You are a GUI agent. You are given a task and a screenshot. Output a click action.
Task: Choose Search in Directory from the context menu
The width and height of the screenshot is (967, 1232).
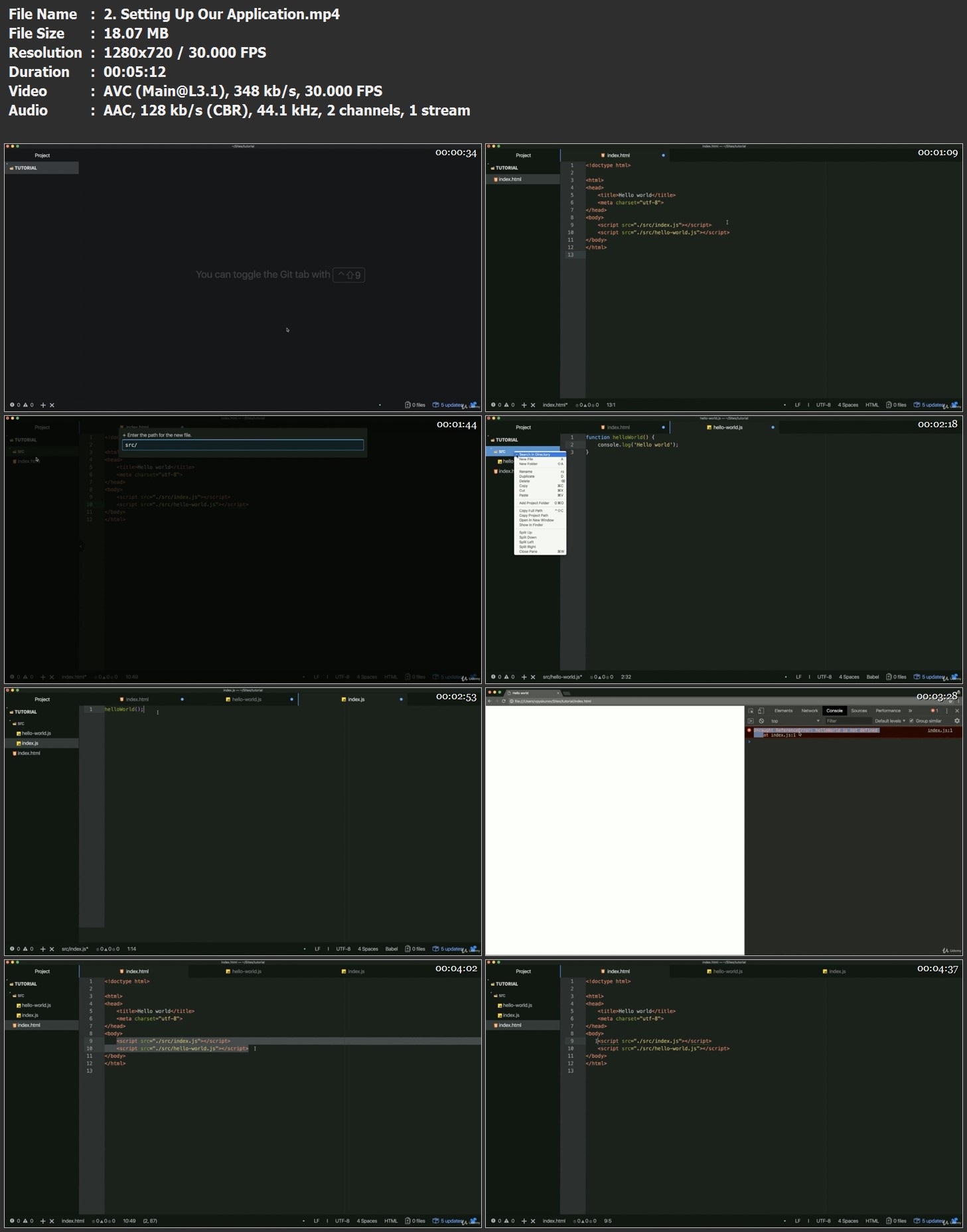click(x=540, y=454)
